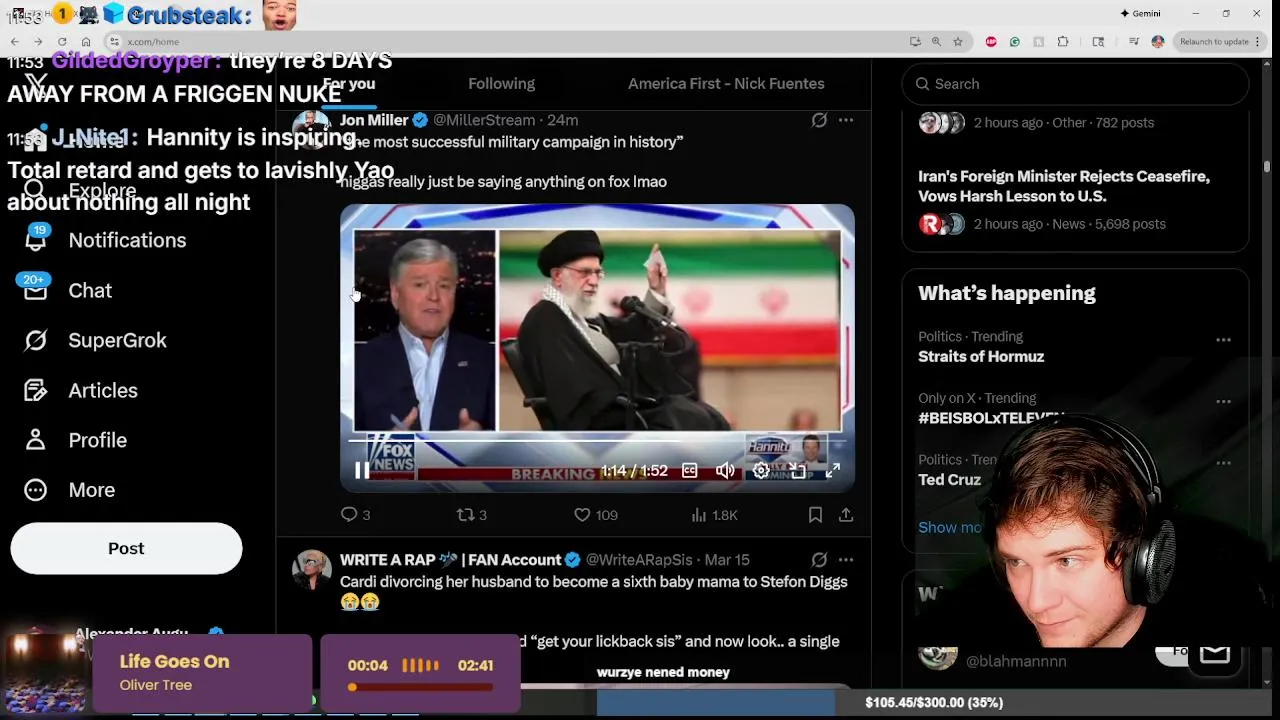This screenshot has height=720, width=1280.
Task: Repost Jon Miller's post
Action: coord(471,515)
